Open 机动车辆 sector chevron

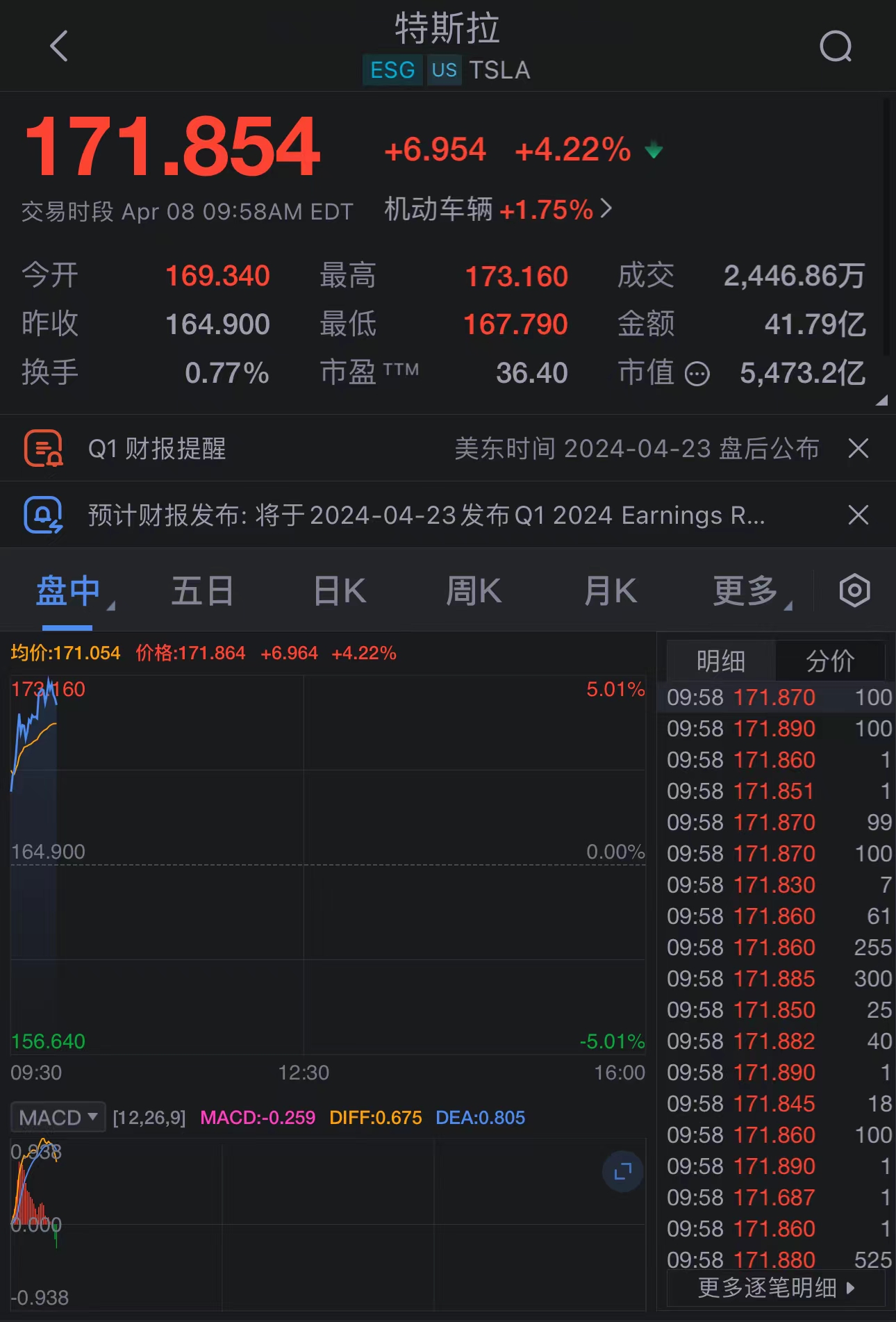pyautogui.click(x=606, y=208)
